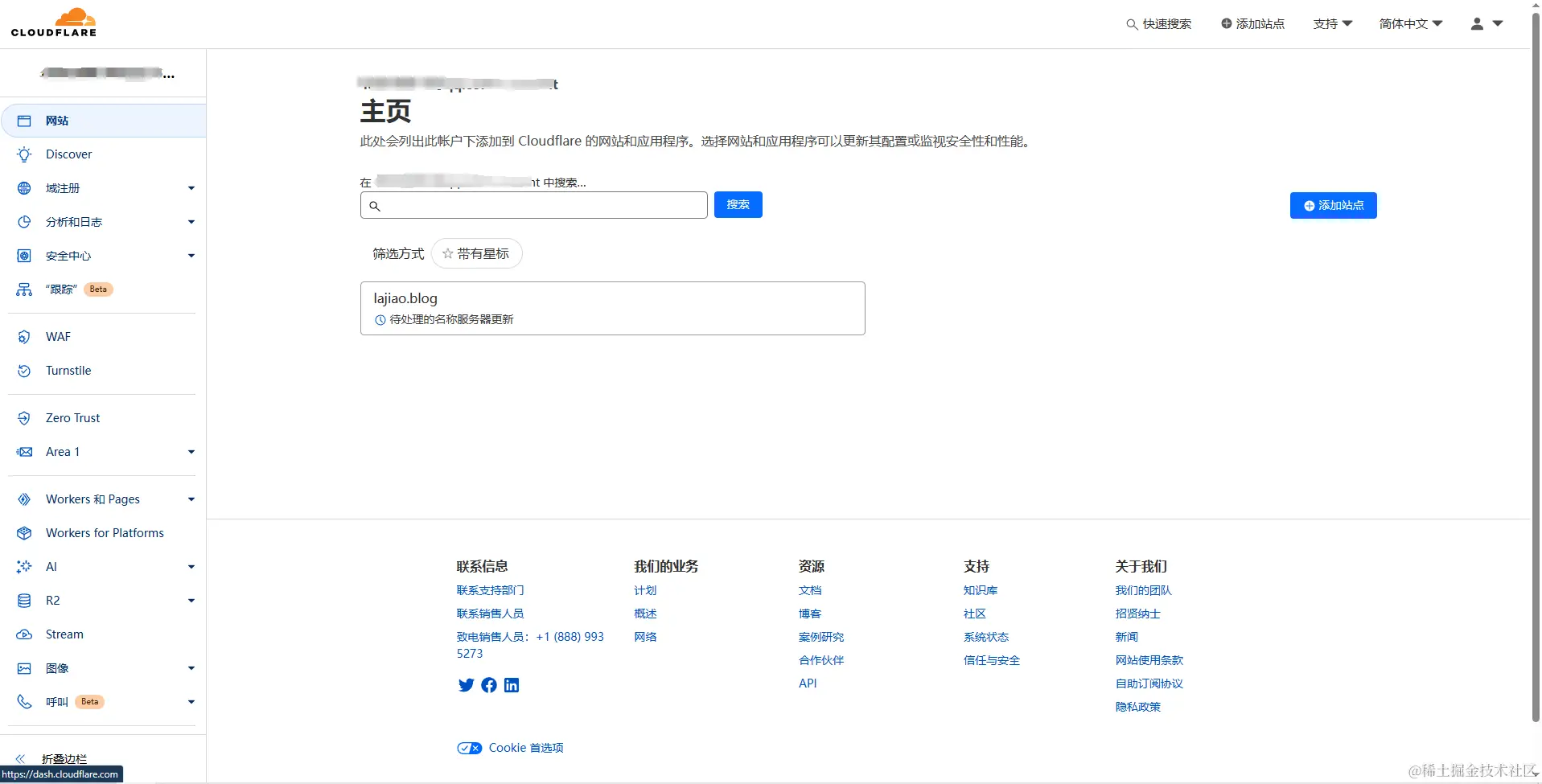Expand the 域注册 sidebar arrow

click(x=191, y=188)
